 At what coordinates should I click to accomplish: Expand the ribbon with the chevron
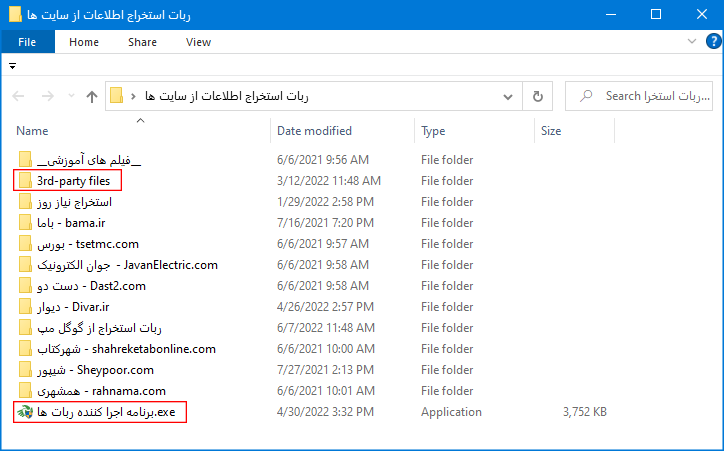[693, 42]
